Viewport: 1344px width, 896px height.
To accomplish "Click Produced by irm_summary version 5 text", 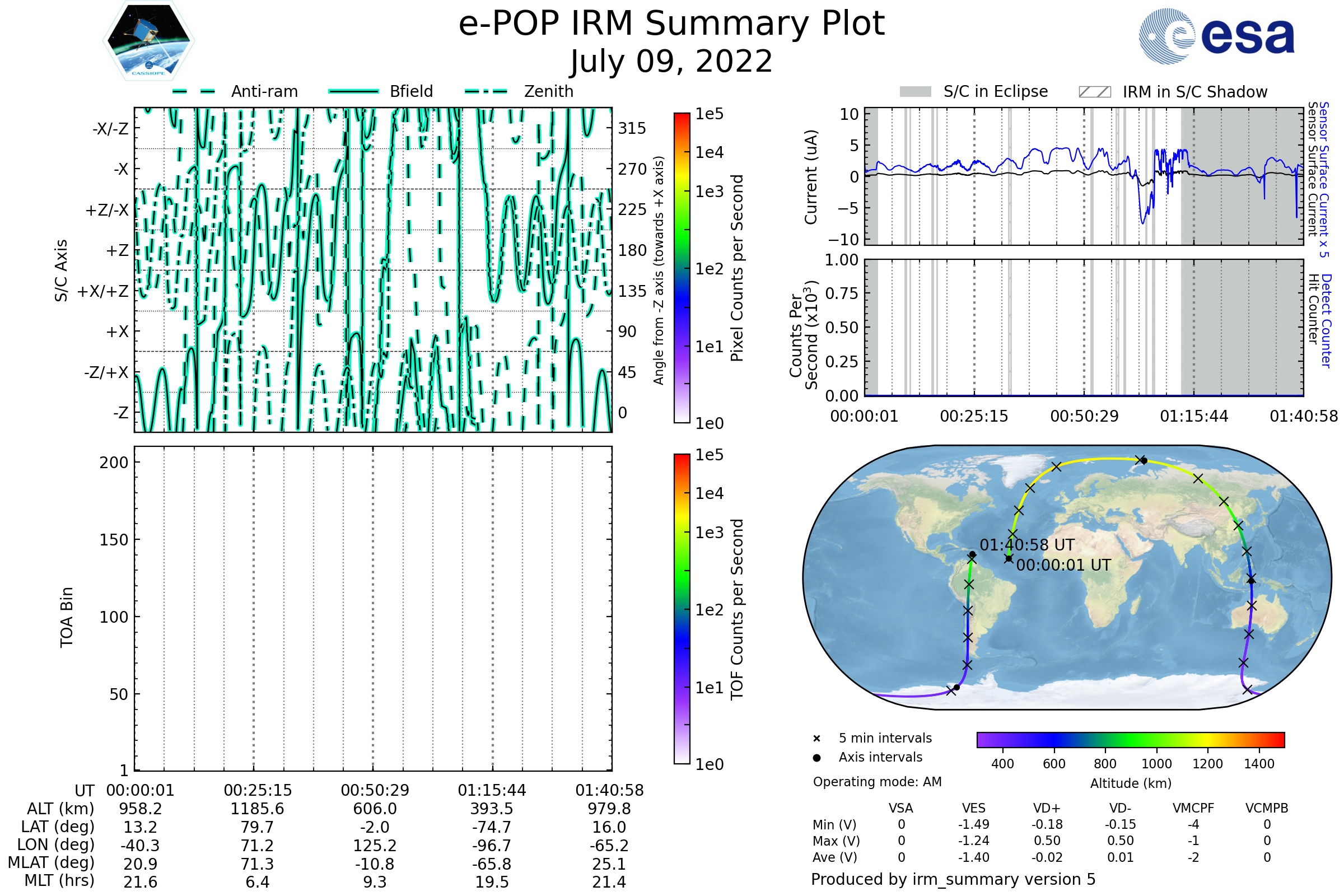I will point(953,879).
